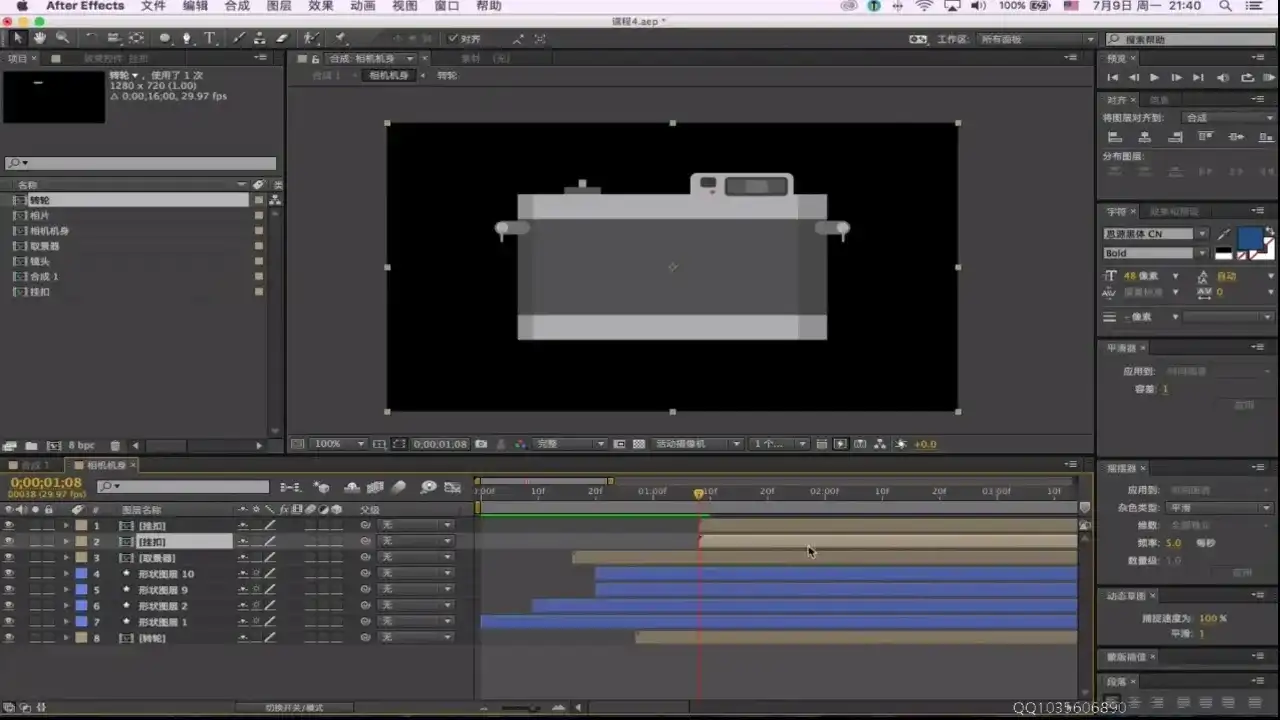1280x720 pixels.
Task: Click the 切换开关/模式 button
Action: (x=294, y=708)
